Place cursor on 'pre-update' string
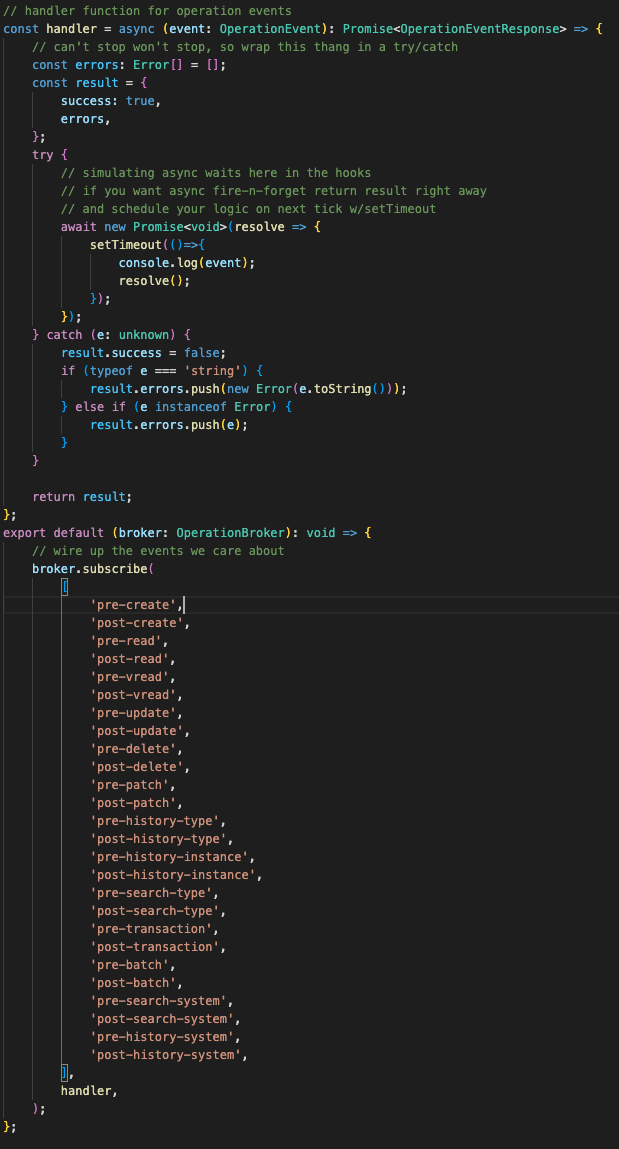Image resolution: width=619 pixels, height=1149 pixels. point(133,713)
